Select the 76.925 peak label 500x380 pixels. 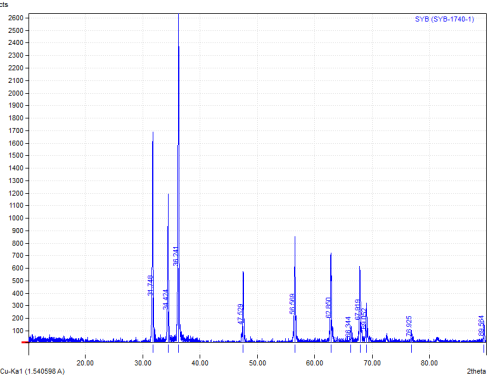(x=409, y=326)
